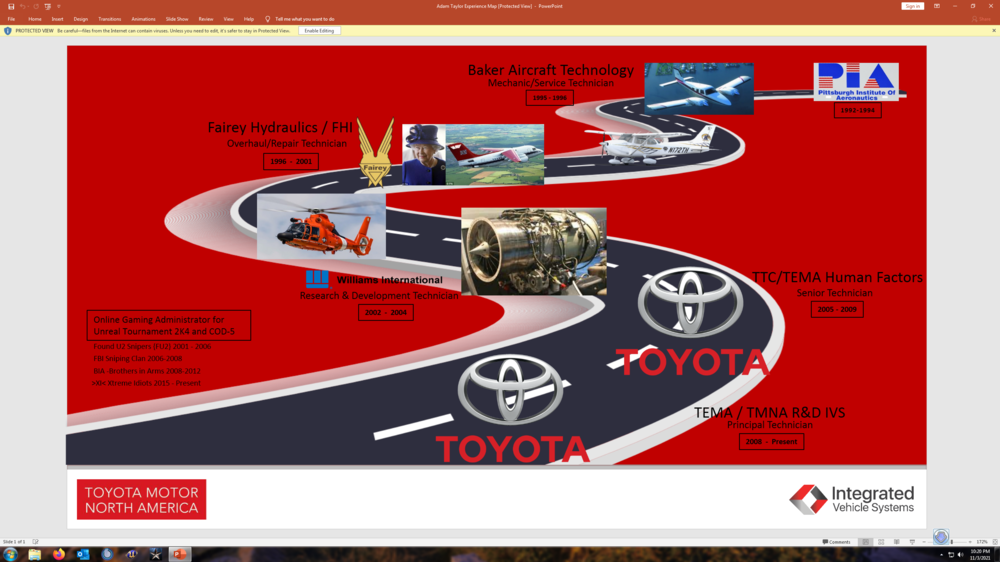The width and height of the screenshot is (1000, 562).
Task: Click the Baker Aircraft Technology heading
Action: pyautogui.click(x=550, y=70)
